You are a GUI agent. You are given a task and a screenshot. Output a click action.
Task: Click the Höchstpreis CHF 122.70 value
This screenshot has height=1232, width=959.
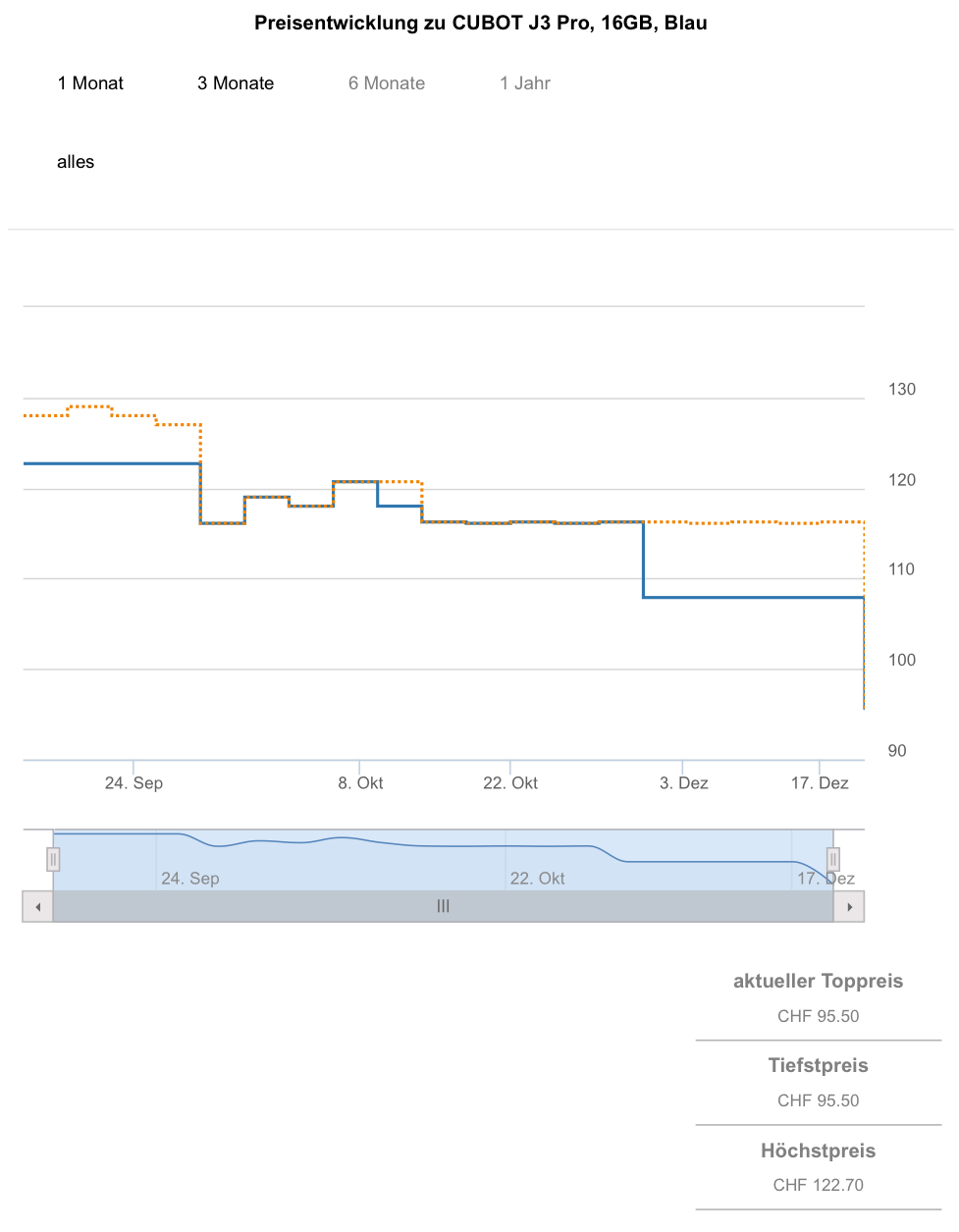(818, 1186)
